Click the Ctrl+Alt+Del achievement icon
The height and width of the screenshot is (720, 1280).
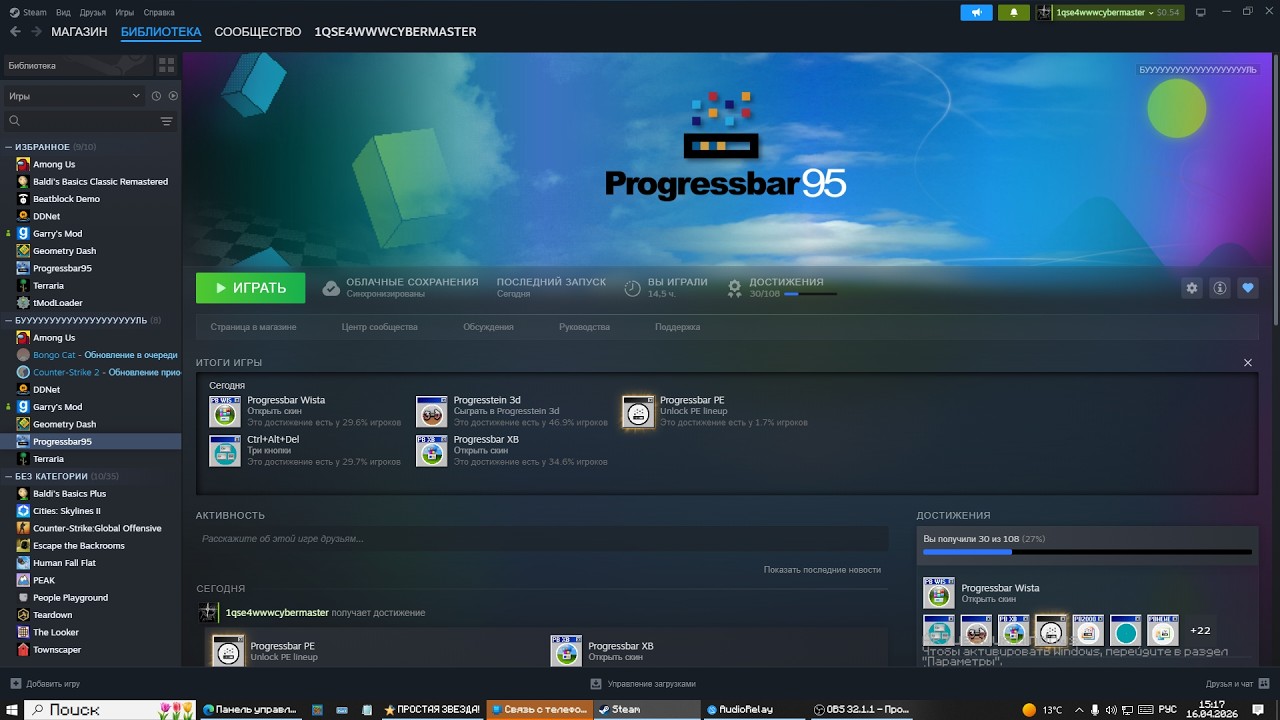coord(225,450)
